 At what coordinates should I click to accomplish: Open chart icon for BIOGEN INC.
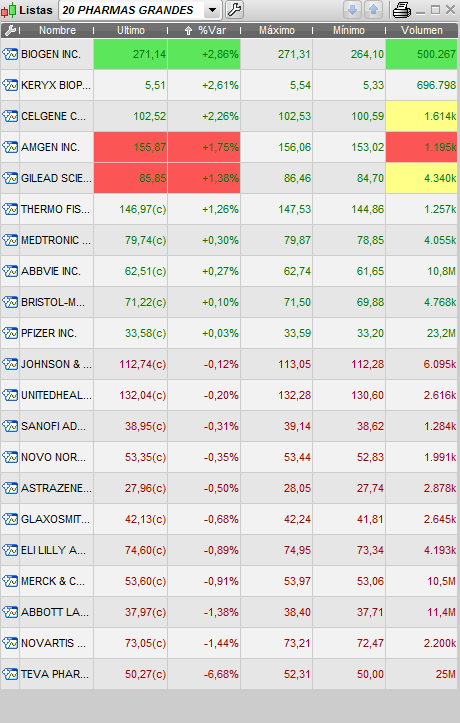(x=10, y=54)
